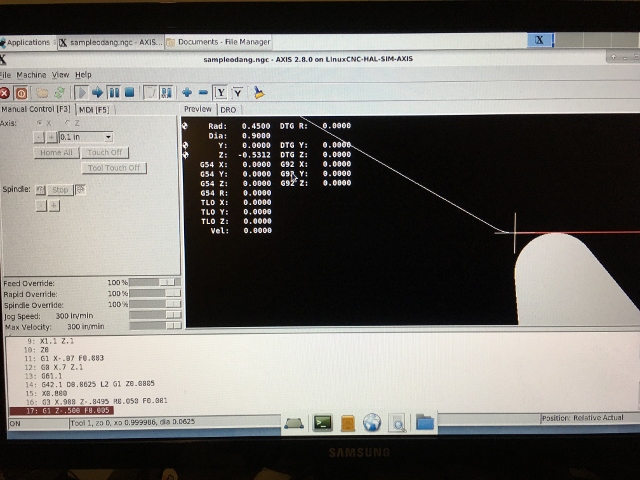Click the Tool Touch Off button

pyautogui.click(x=114, y=168)
